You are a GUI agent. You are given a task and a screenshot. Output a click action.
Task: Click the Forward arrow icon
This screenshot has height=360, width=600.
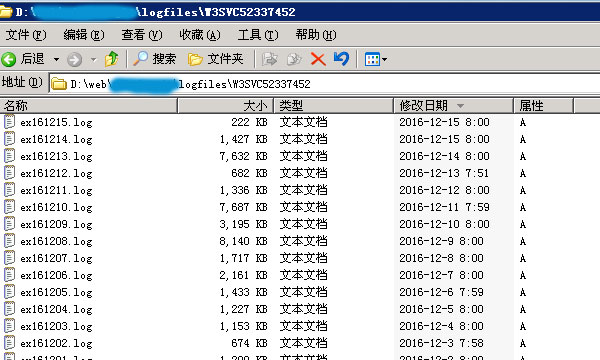pos(74,59)
